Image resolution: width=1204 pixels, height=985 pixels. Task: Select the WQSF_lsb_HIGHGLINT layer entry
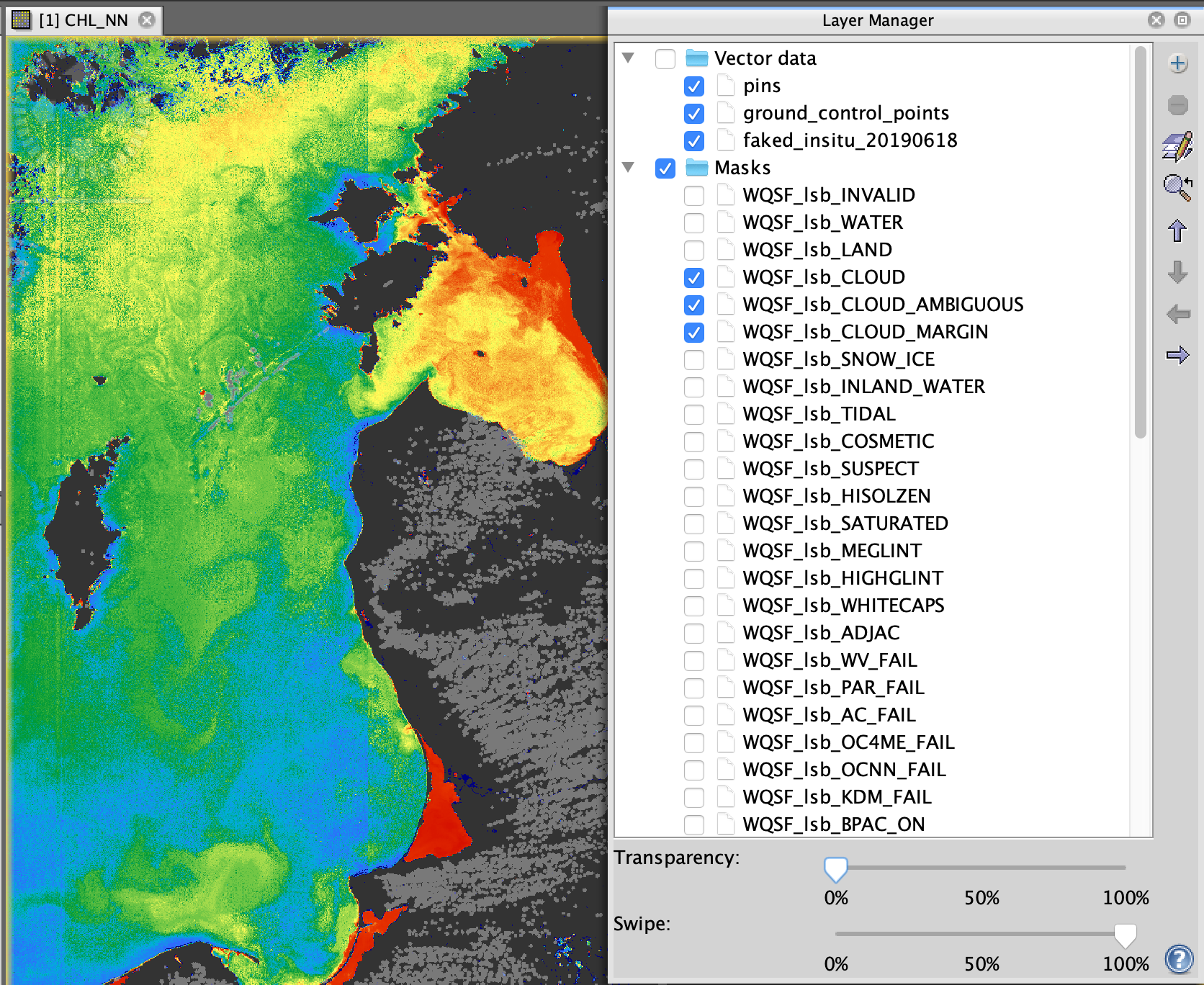coord(842,578)
